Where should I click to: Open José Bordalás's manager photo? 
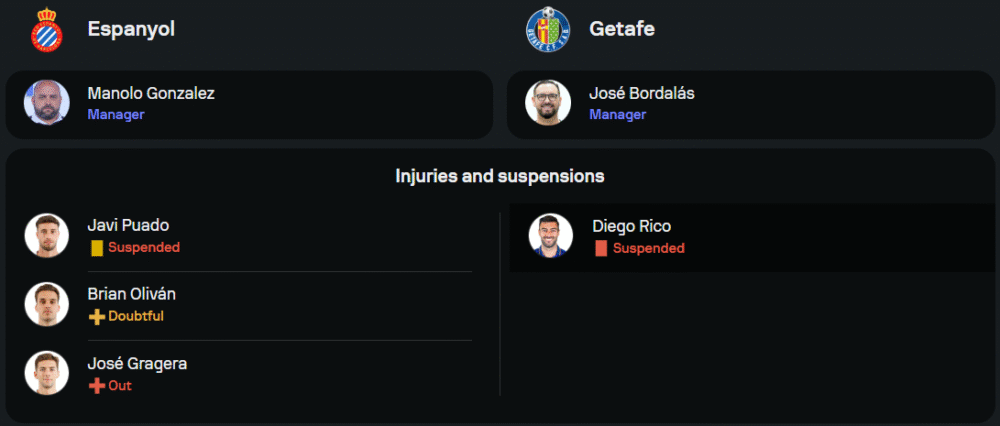point(548,103)
